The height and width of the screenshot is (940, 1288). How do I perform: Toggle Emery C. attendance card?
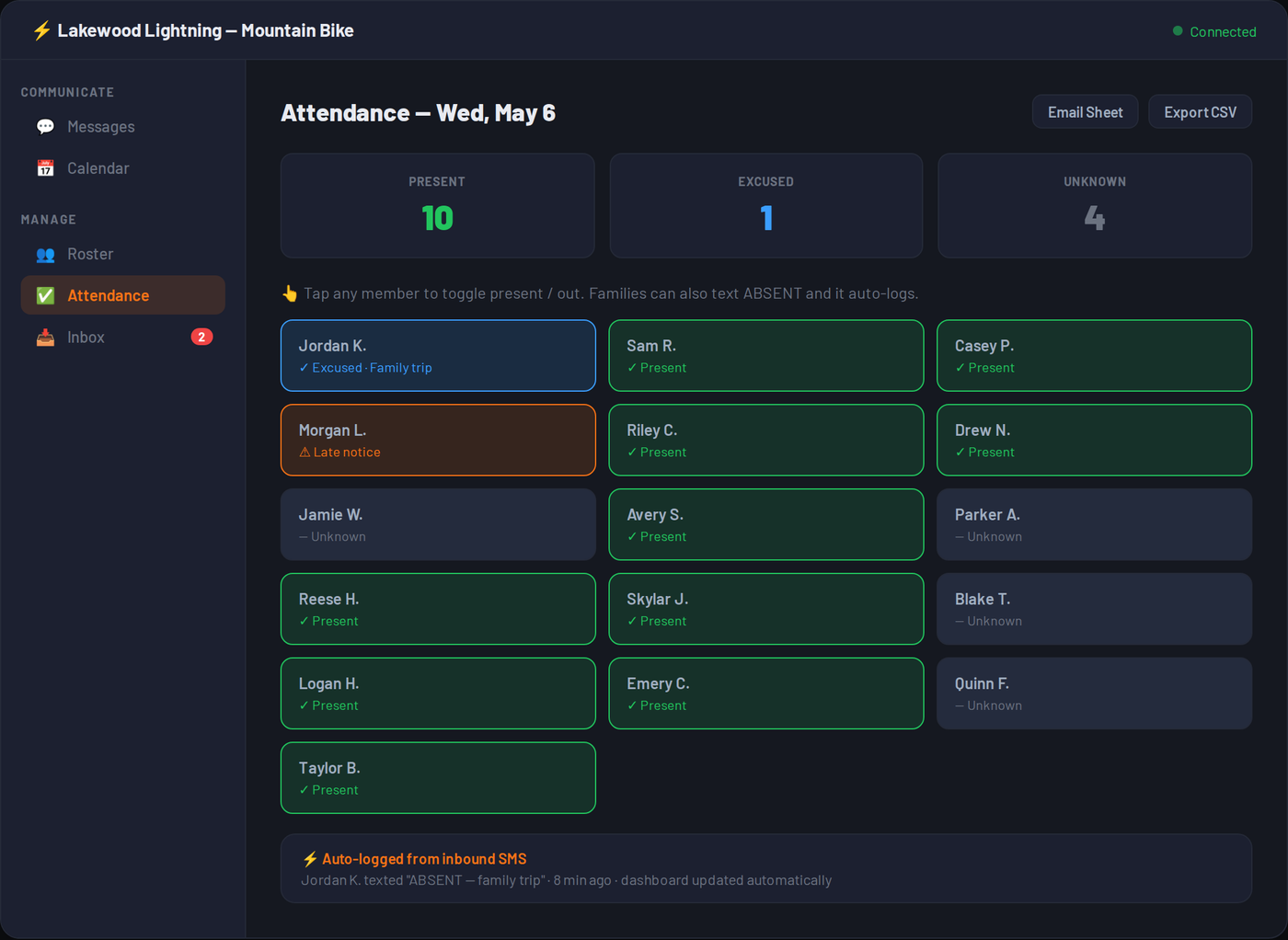pyautogui.click(x=766, y=694)
